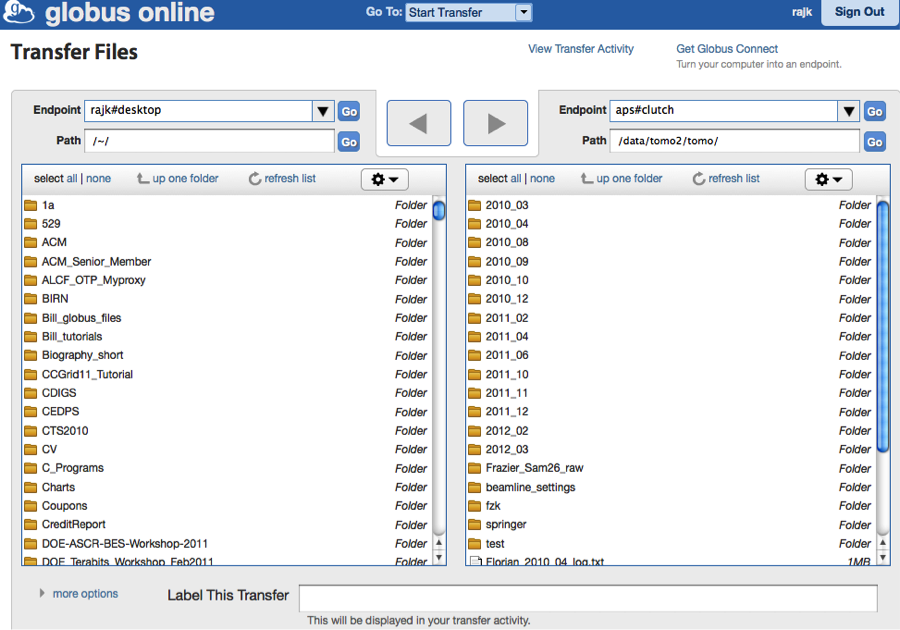Select the Coupons folder icon
This screenshot has width=900, height=630.
click(31, 506)
